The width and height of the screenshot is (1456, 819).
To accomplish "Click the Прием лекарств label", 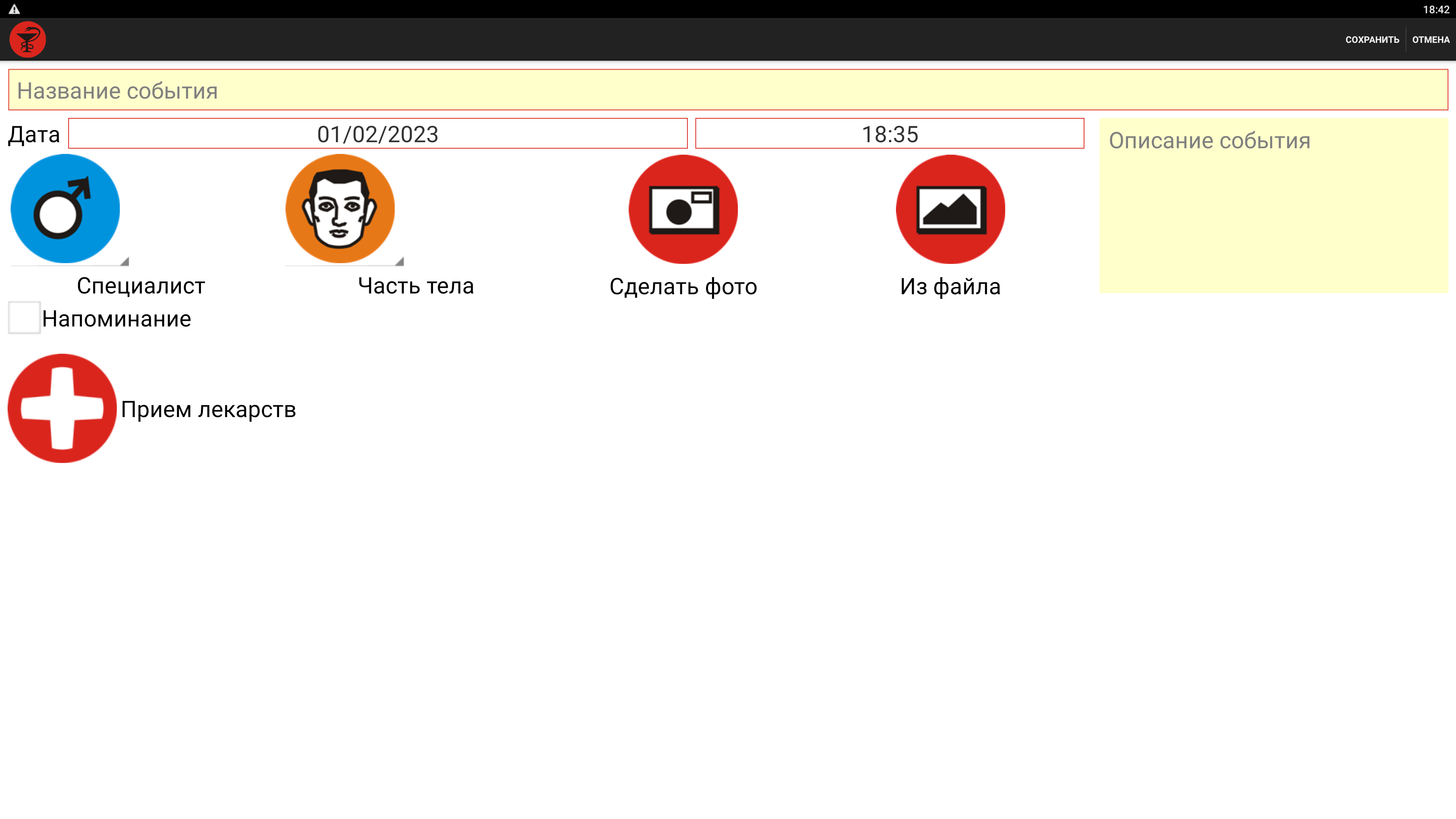I will [x=208, y=409].
